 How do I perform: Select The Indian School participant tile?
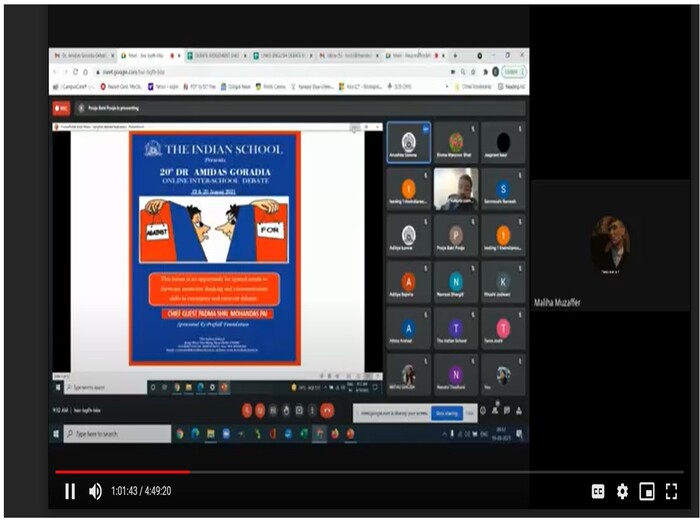[455, 329]
